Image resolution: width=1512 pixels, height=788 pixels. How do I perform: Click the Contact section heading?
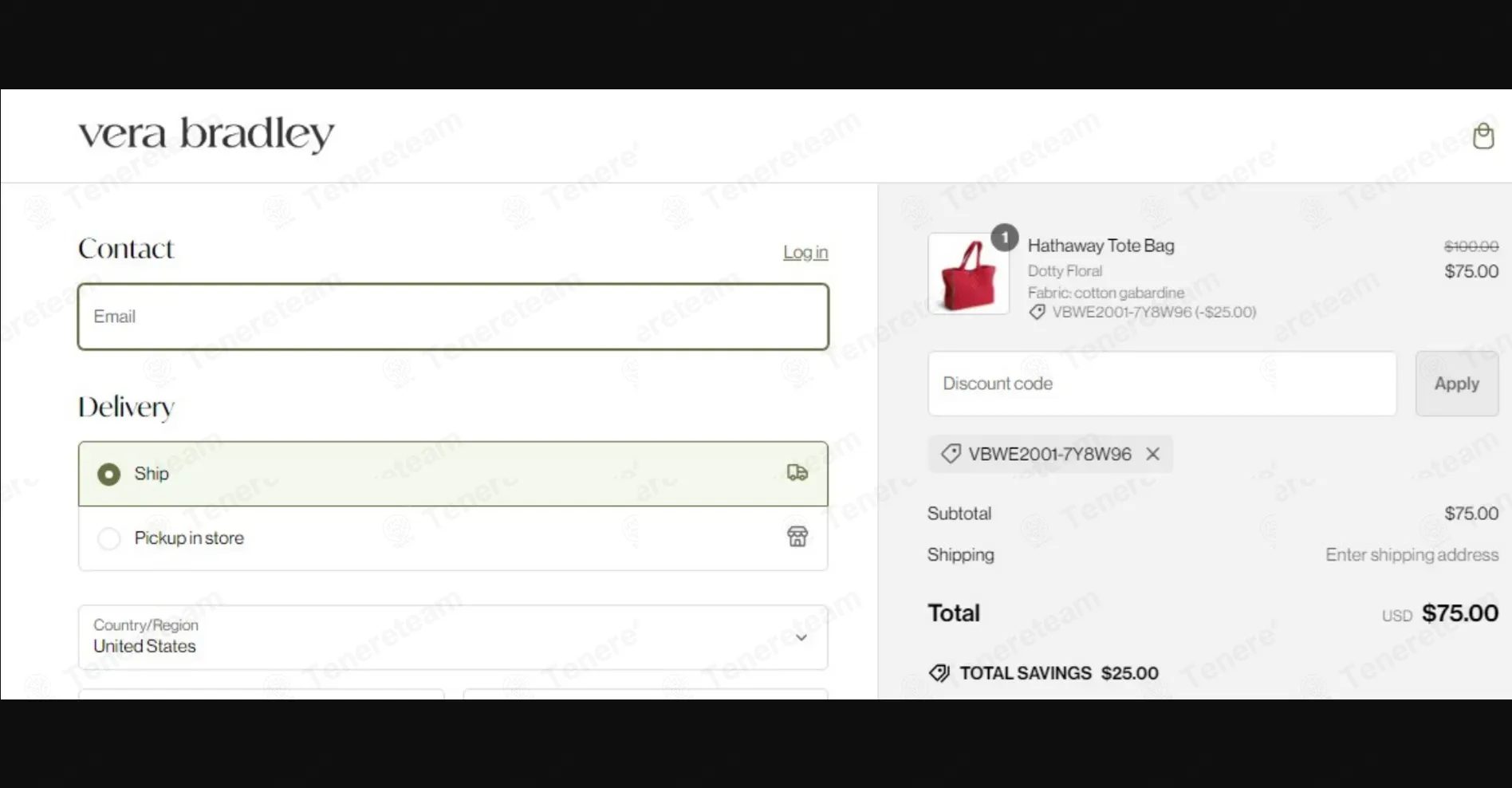(x=125, y=249)
